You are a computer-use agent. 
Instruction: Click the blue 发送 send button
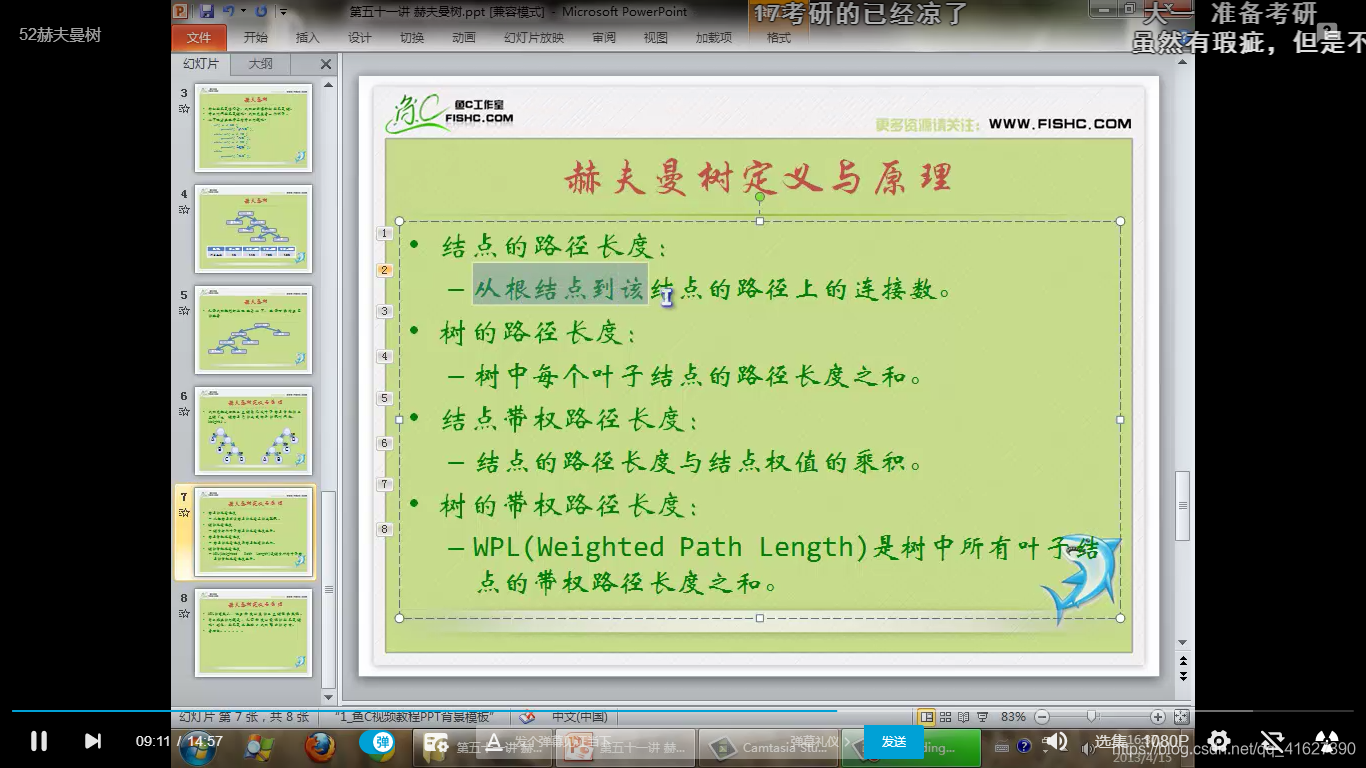point(894,741)
